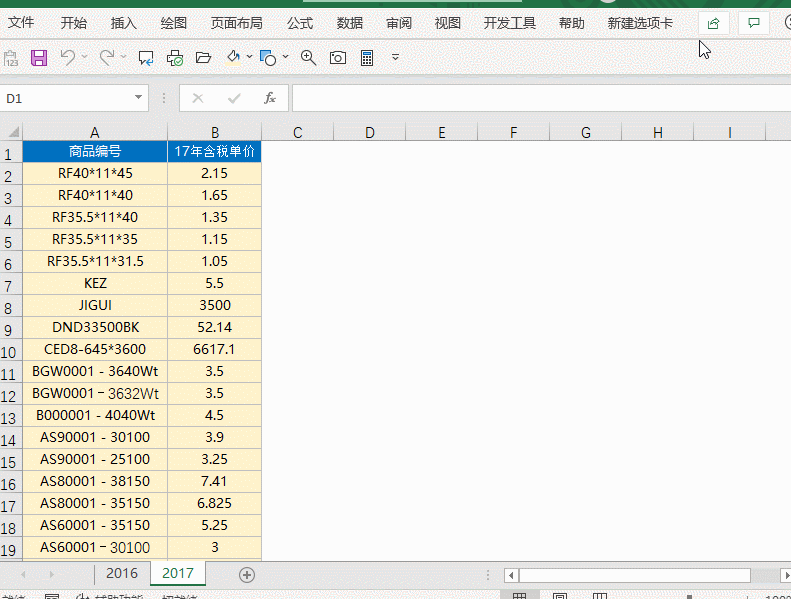Click the Name Box showing D1

coord(68,98)
